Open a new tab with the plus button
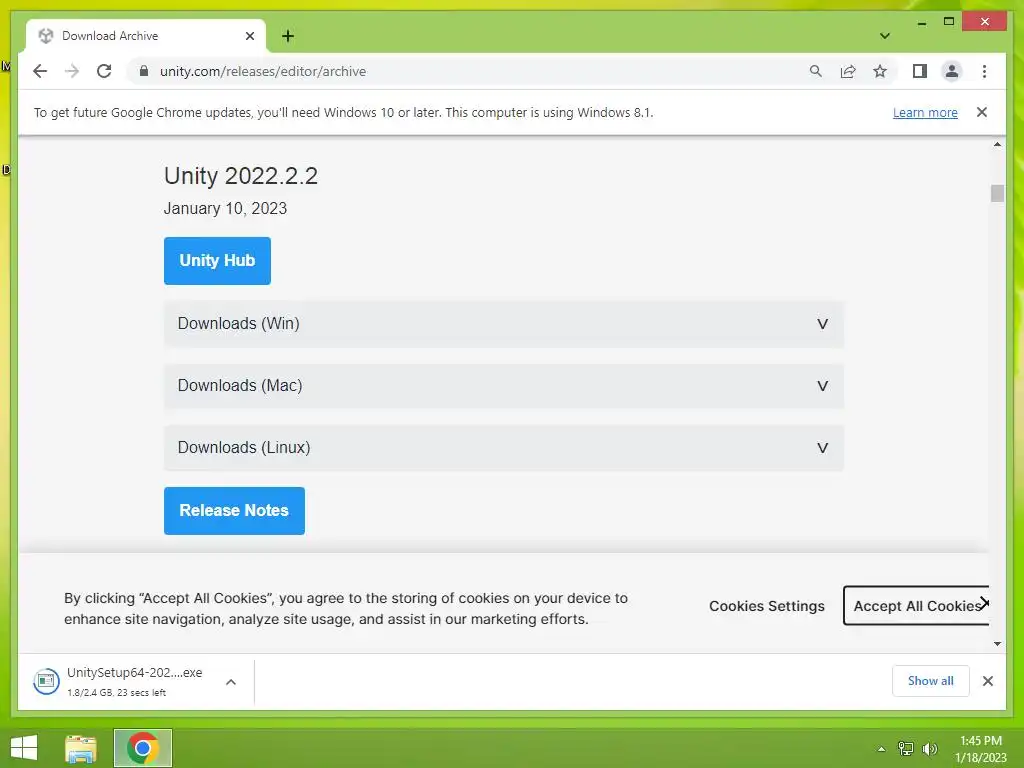This screenshot has width=1024, height=768. coord(288,36)
